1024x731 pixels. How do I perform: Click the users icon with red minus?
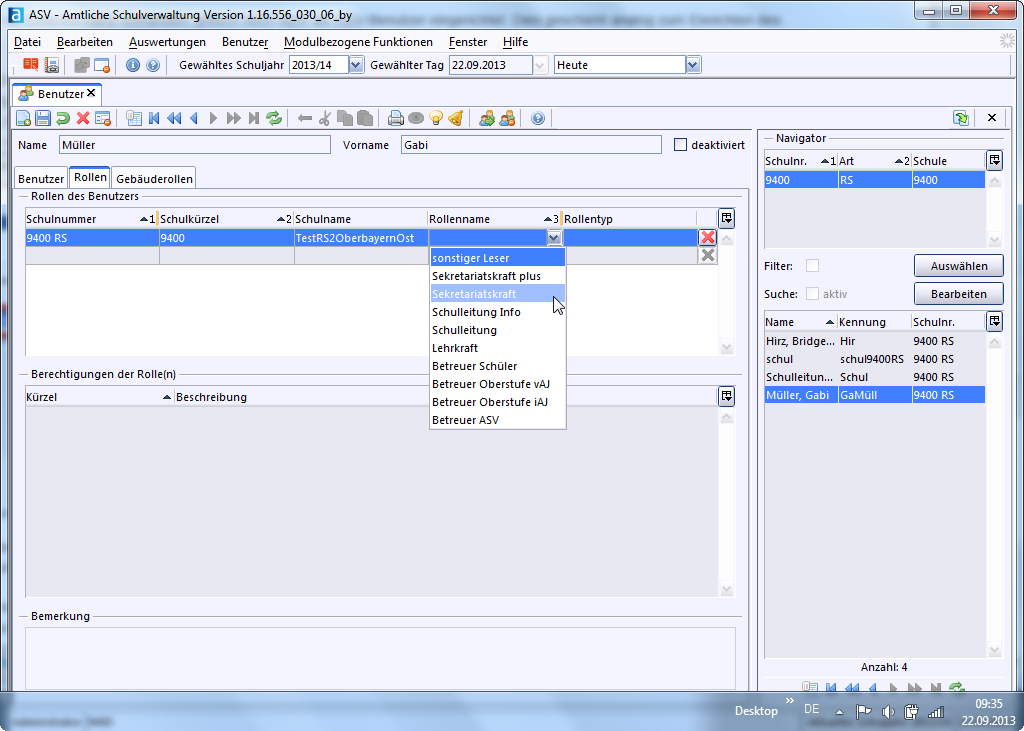507,118
